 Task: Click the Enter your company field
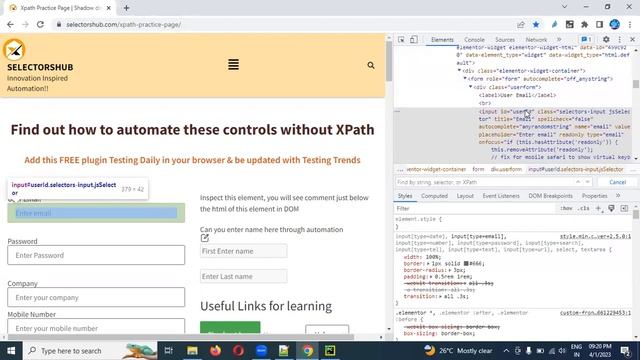[x=96, y=297]
